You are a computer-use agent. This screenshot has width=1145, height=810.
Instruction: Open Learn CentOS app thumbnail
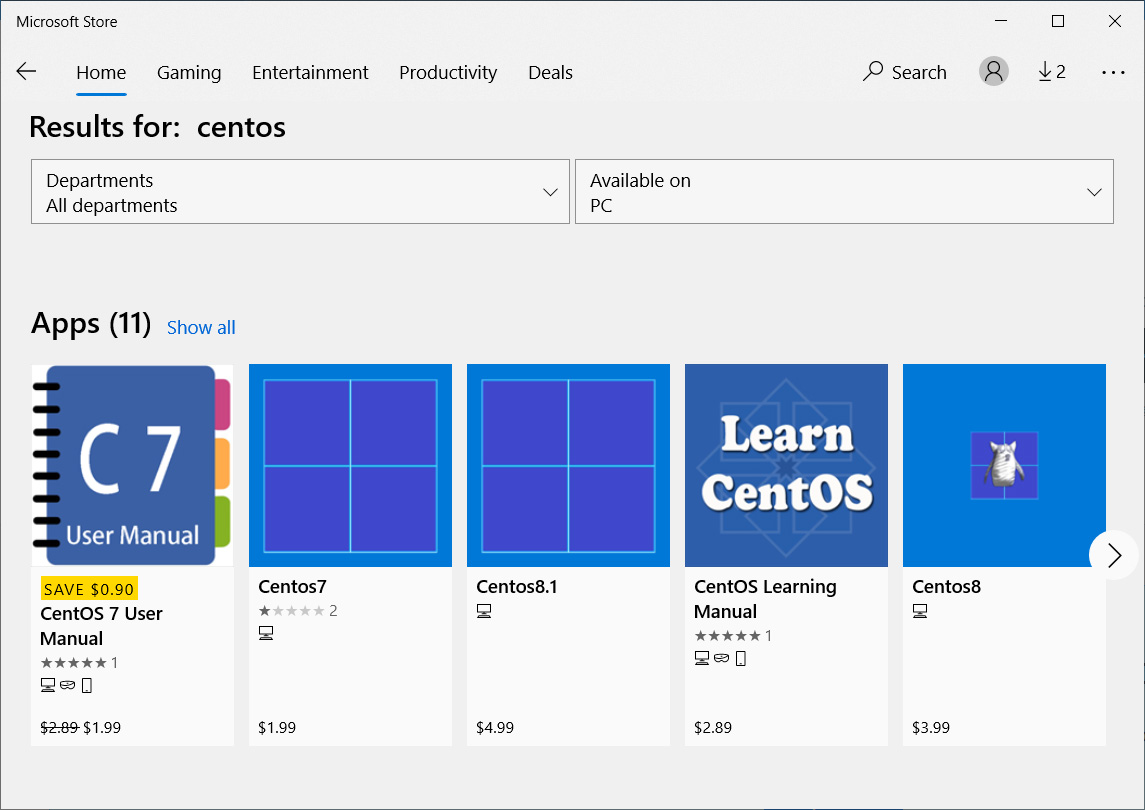click(x=786, y=465)
